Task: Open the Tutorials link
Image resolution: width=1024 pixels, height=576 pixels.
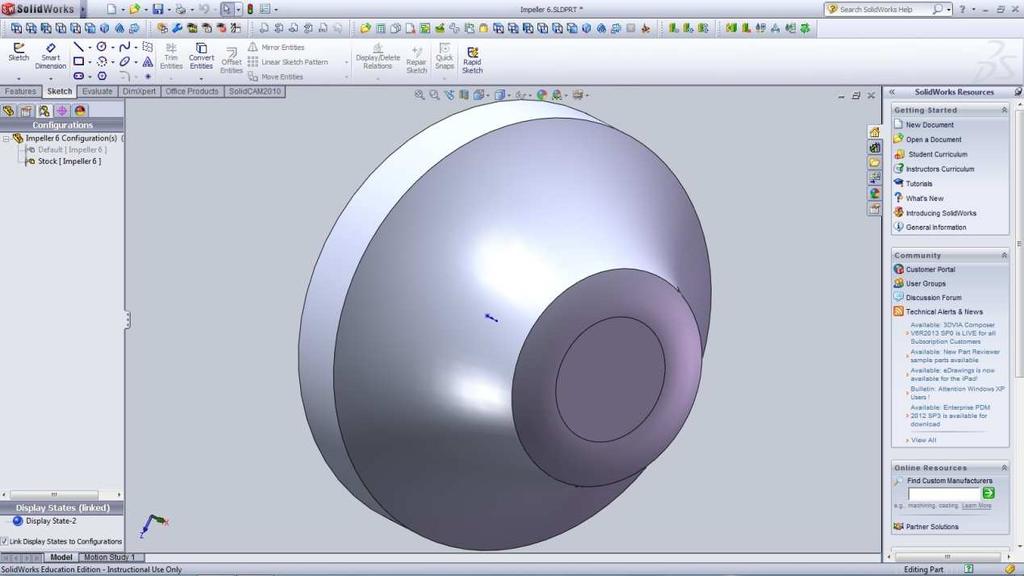Action: pos(919,184)
